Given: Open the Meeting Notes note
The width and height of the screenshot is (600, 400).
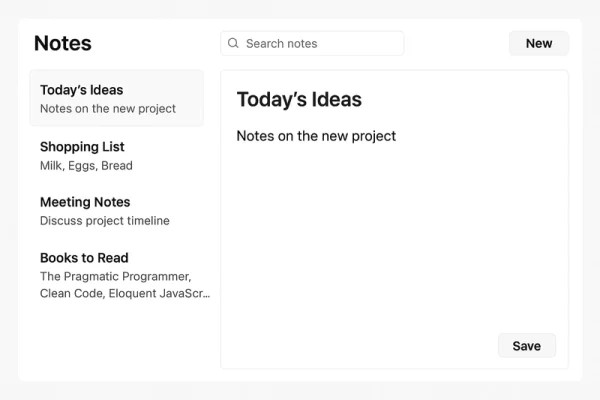Looking at the screenshot, I should click(x=116, y=211).
